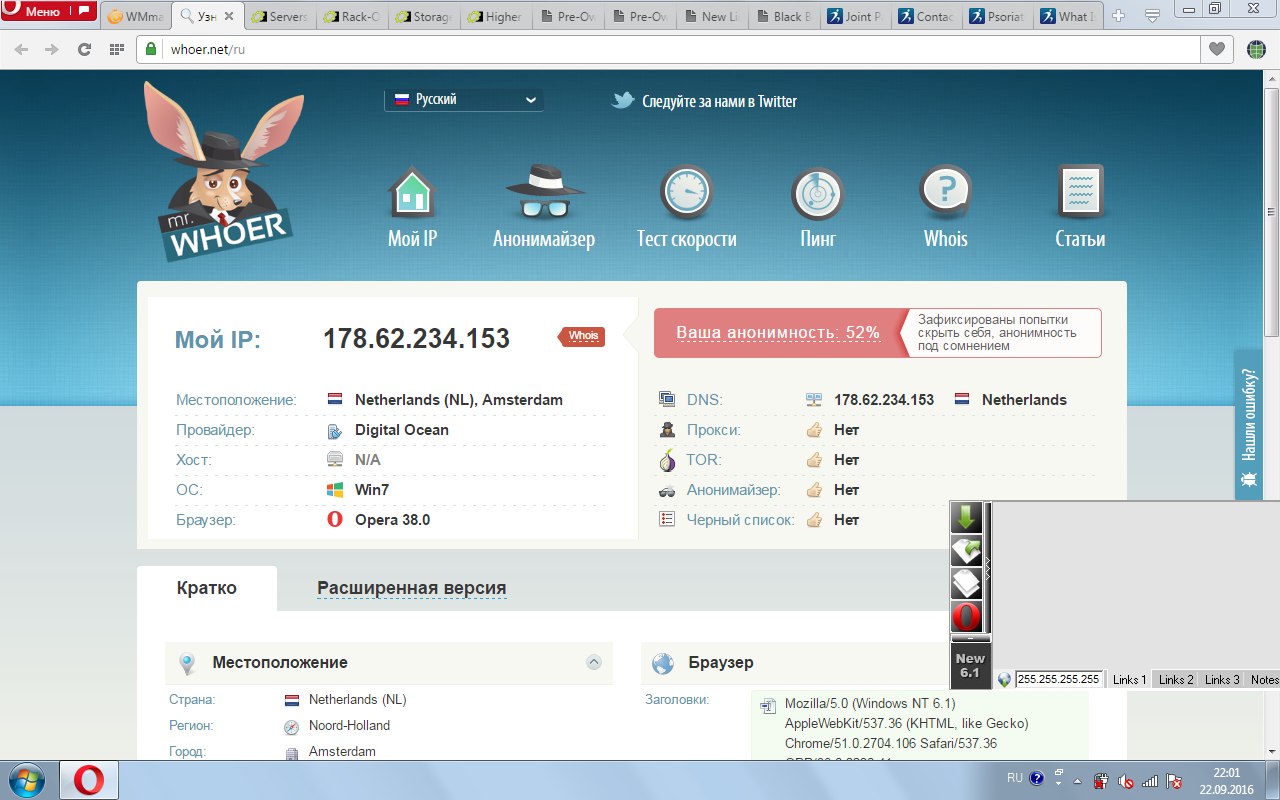1280x800 pixels.
Task: Switch to the Storage tab
Action: (x=424, y=17)
